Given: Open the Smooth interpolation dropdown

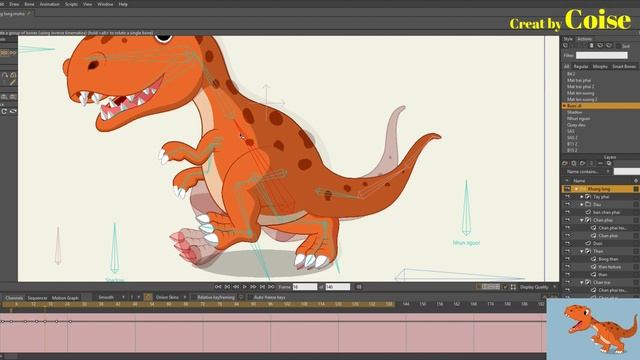Looking at the screenshot, I should pos(111,297).
